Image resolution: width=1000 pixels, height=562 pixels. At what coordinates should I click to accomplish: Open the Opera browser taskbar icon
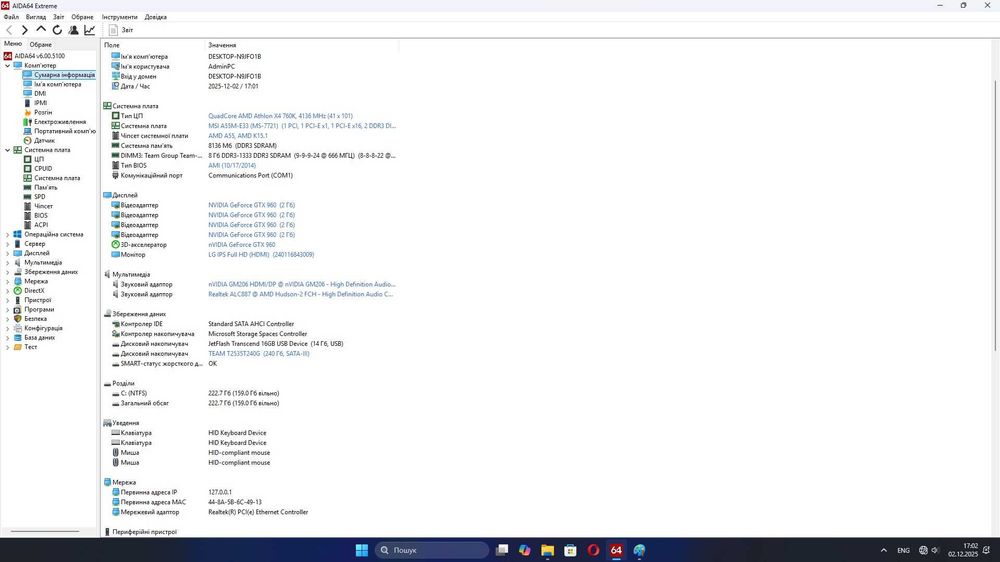point(593,550)
